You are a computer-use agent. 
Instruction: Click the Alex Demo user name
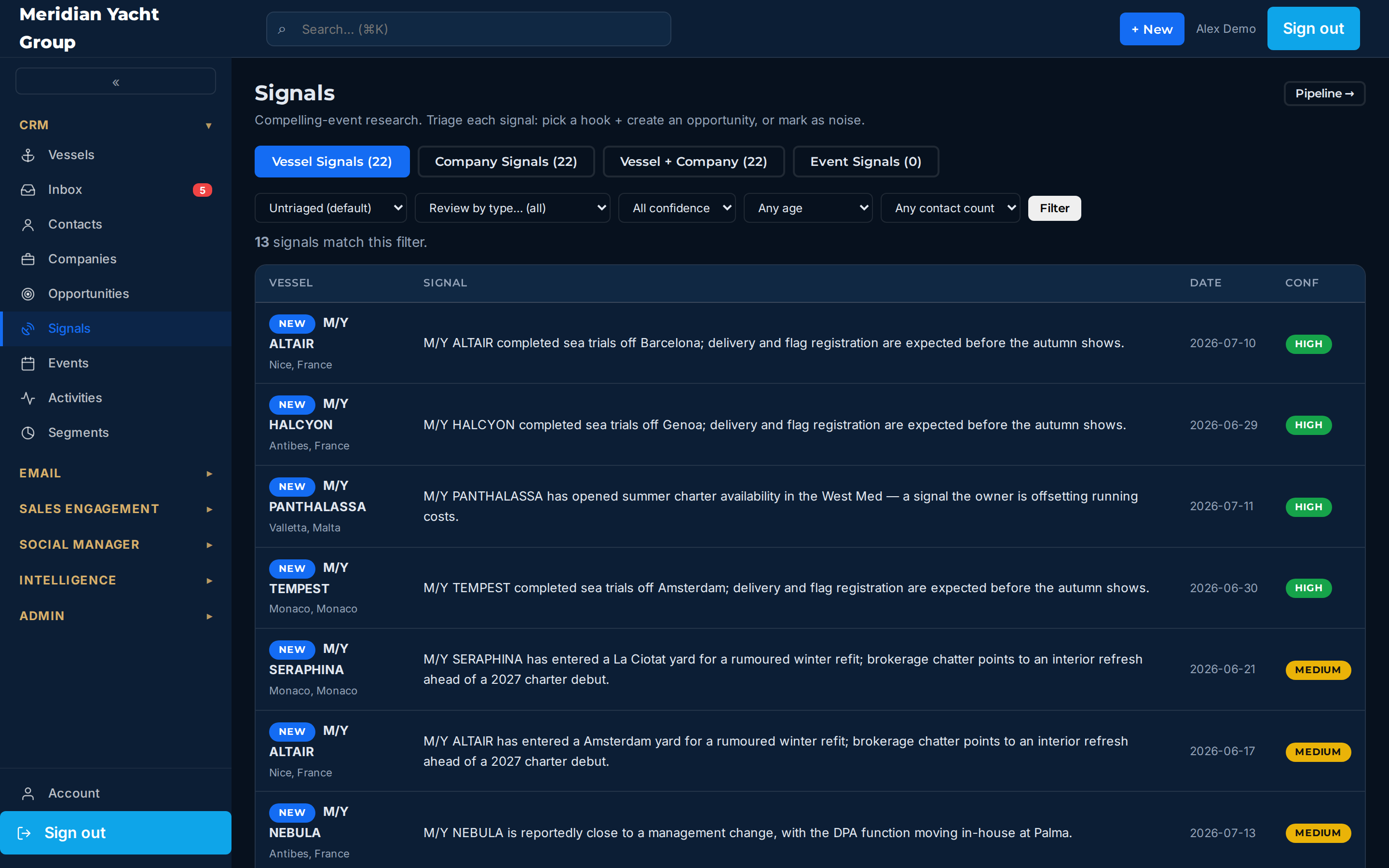[x=1226, y=29]
